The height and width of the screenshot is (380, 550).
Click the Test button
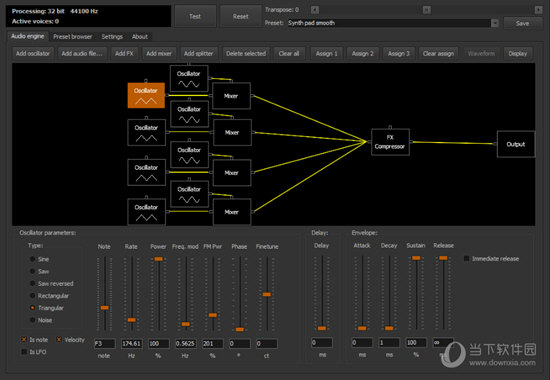(x=195, y=16)
